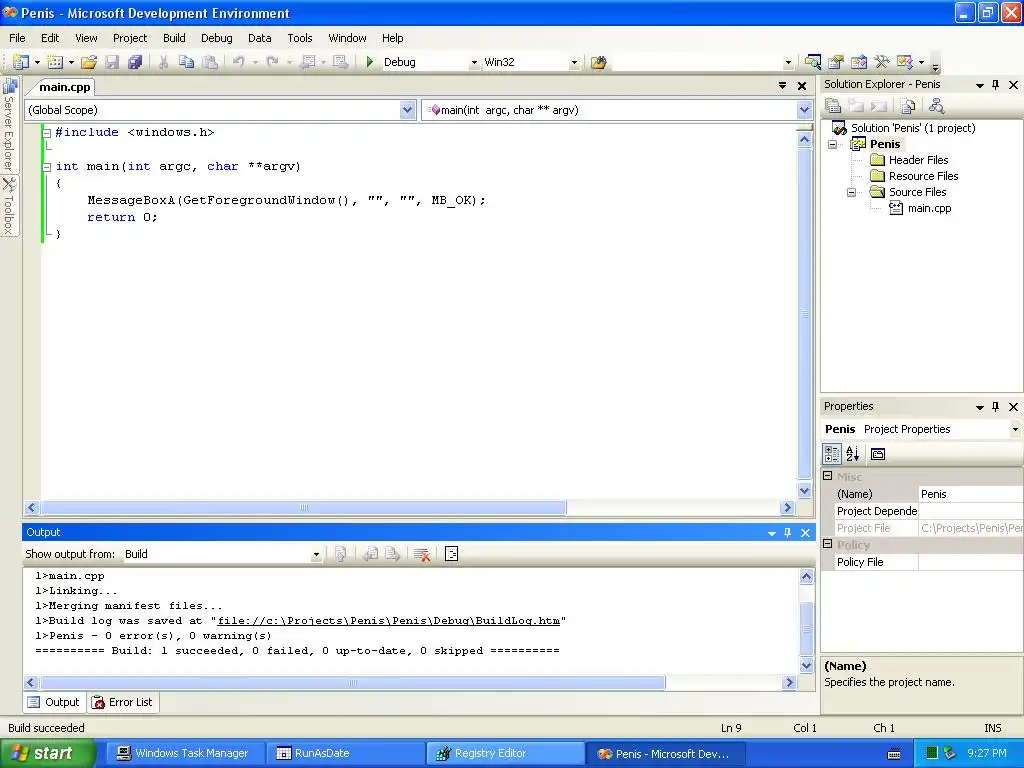Viewport: 1024px width, 768px height.
Task: Click the Undo arrow icon
Action: [x=238, y=62]
